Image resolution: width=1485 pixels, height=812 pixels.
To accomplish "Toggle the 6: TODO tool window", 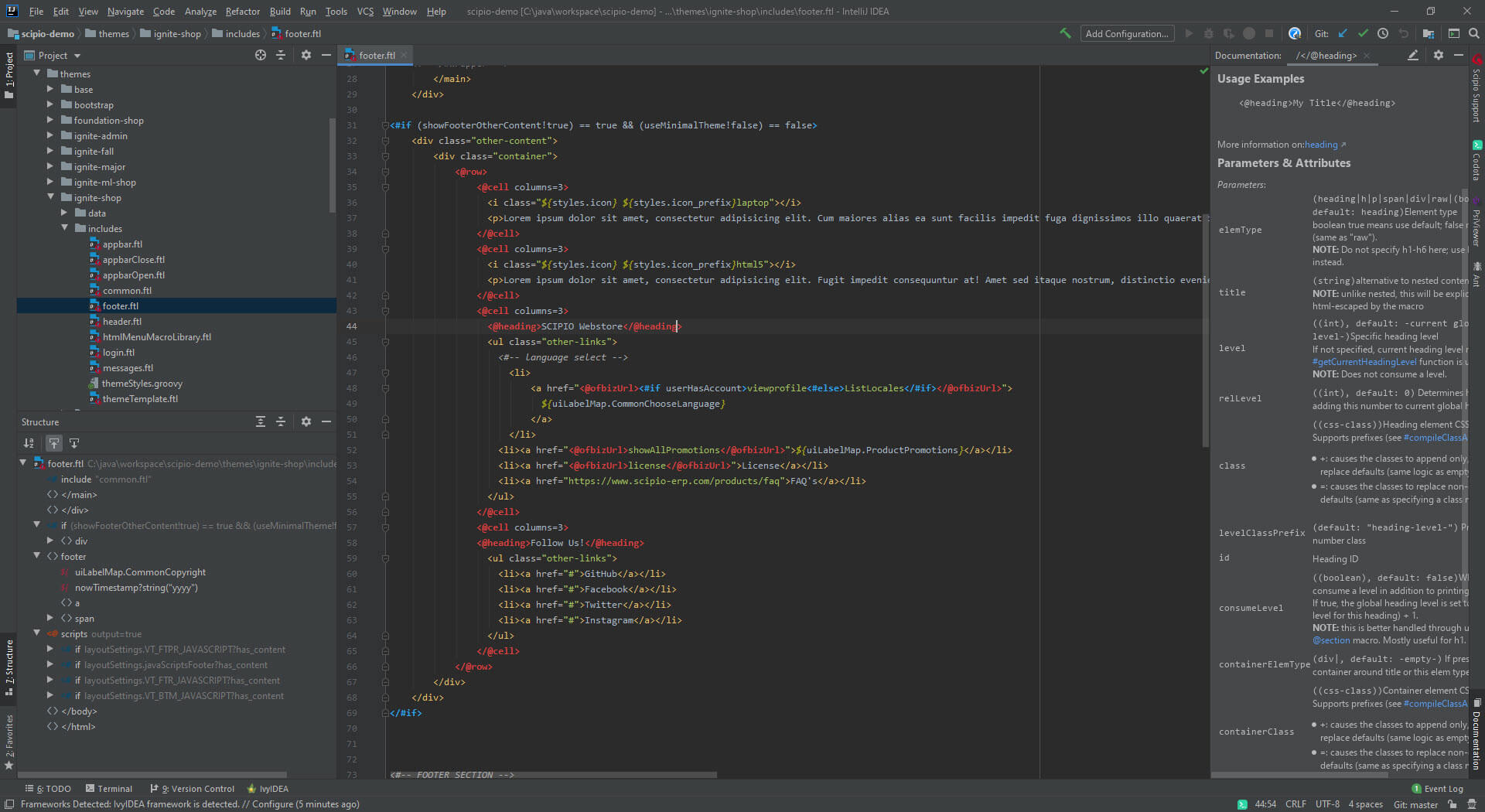I will click(48, 789).
